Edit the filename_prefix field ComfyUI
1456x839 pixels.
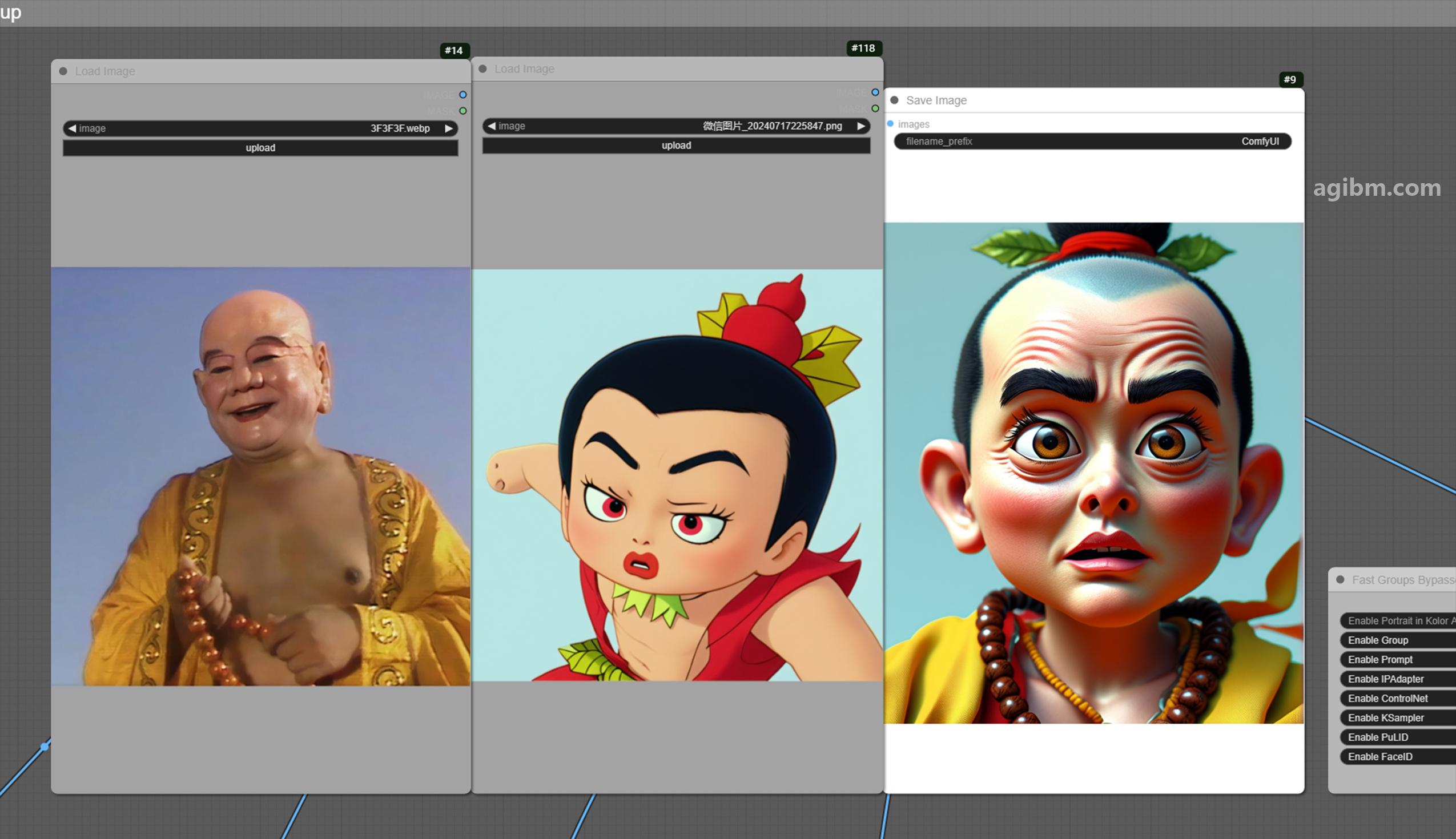[1092, 141]
